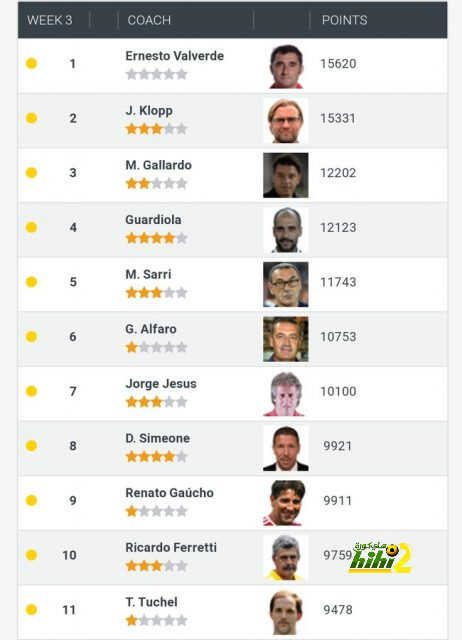Open Ernesto Valverde's photo thumbnail
Viewport: 462px width, 640px height.
pos(286,66)
